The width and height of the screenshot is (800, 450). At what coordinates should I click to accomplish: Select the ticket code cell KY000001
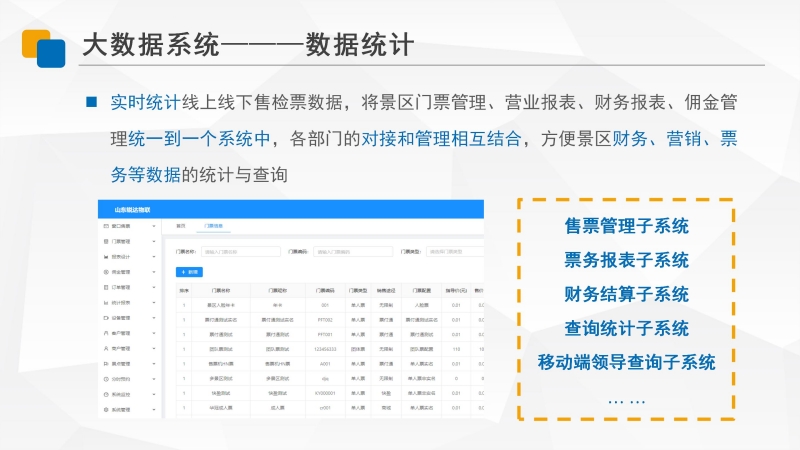pyautogui.click(x=325, y=393)
